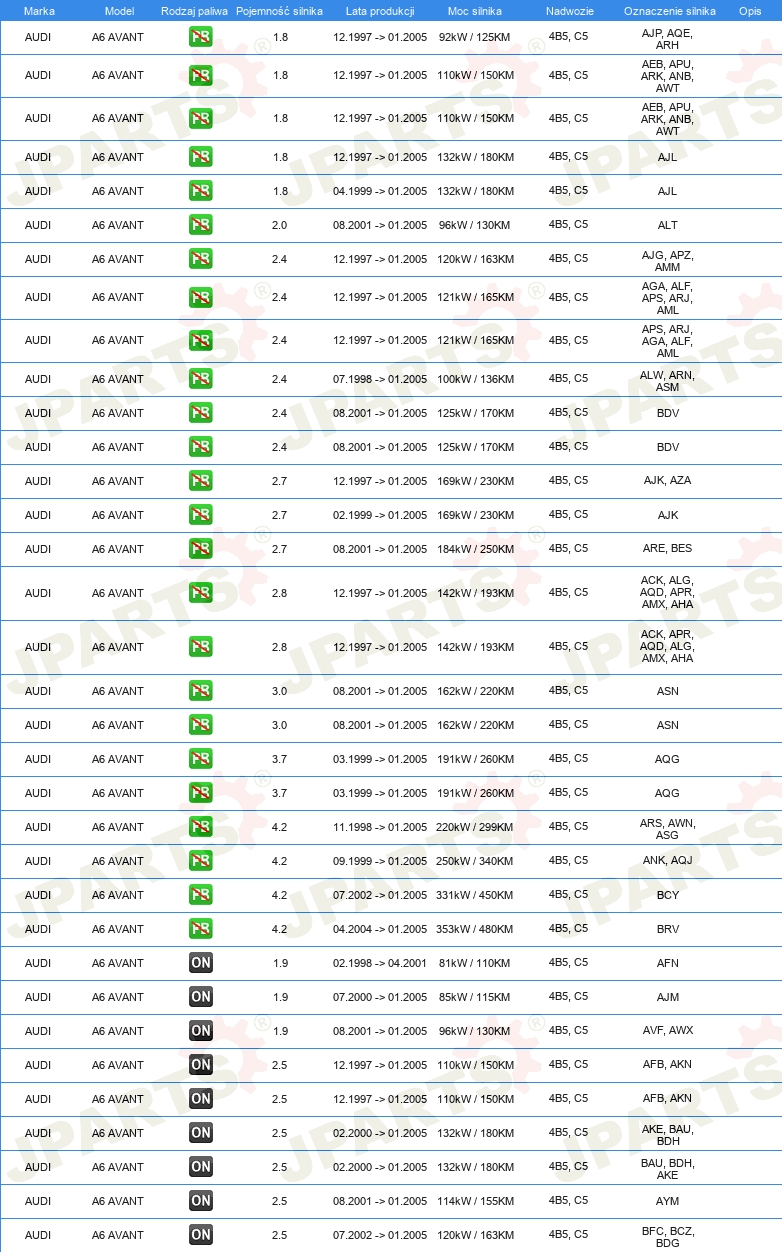Image resolution: width=782 pixels, height=1252 pixels.
Task: Select petrol icon in the BRV 480KM row
Action: click(x=200, y=929)
